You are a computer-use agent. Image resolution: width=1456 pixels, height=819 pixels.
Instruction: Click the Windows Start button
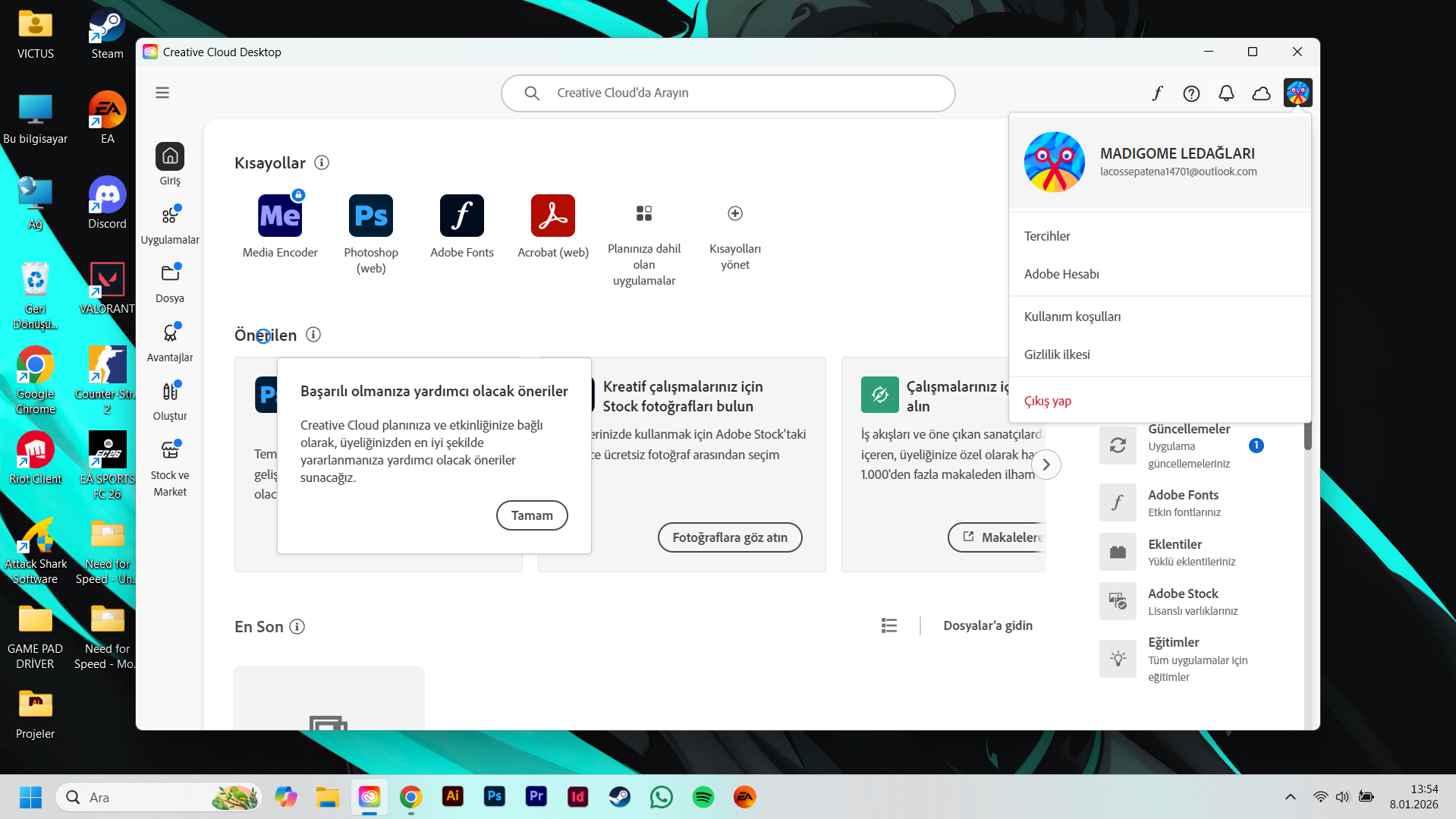[31, 797]
